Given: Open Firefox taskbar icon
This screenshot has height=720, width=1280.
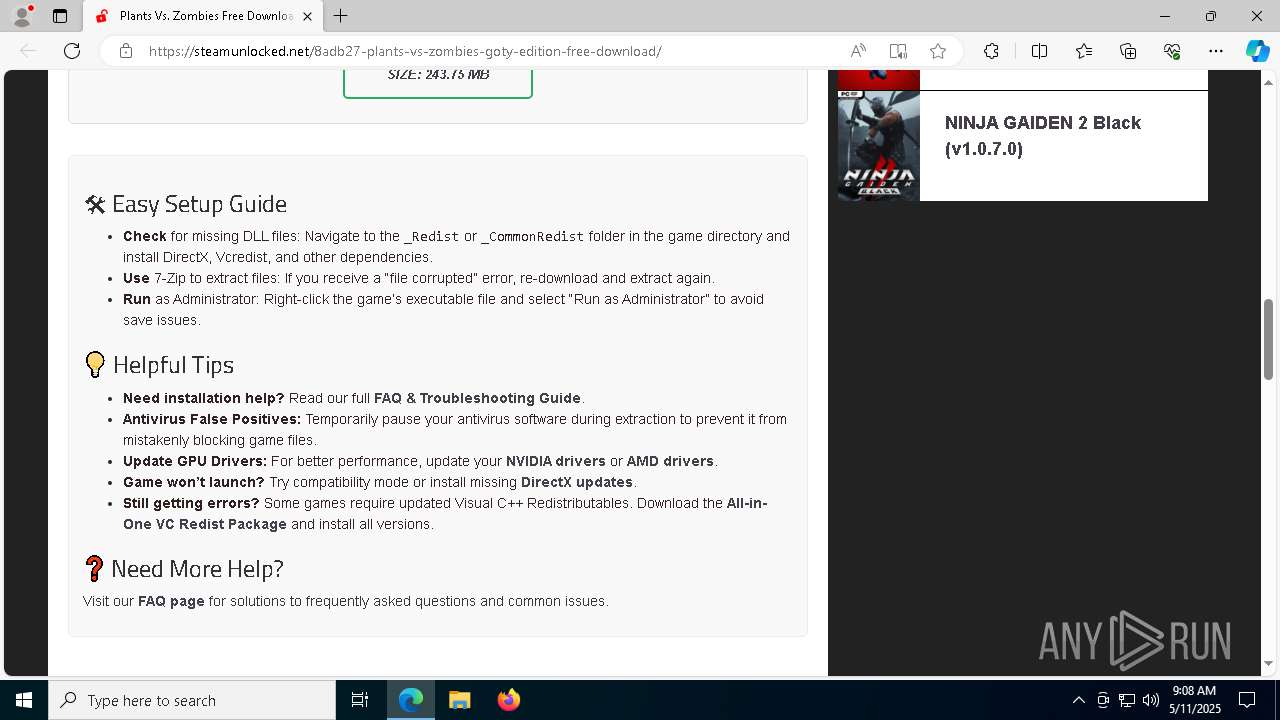Looking at the screenshot, I should 508,700.
